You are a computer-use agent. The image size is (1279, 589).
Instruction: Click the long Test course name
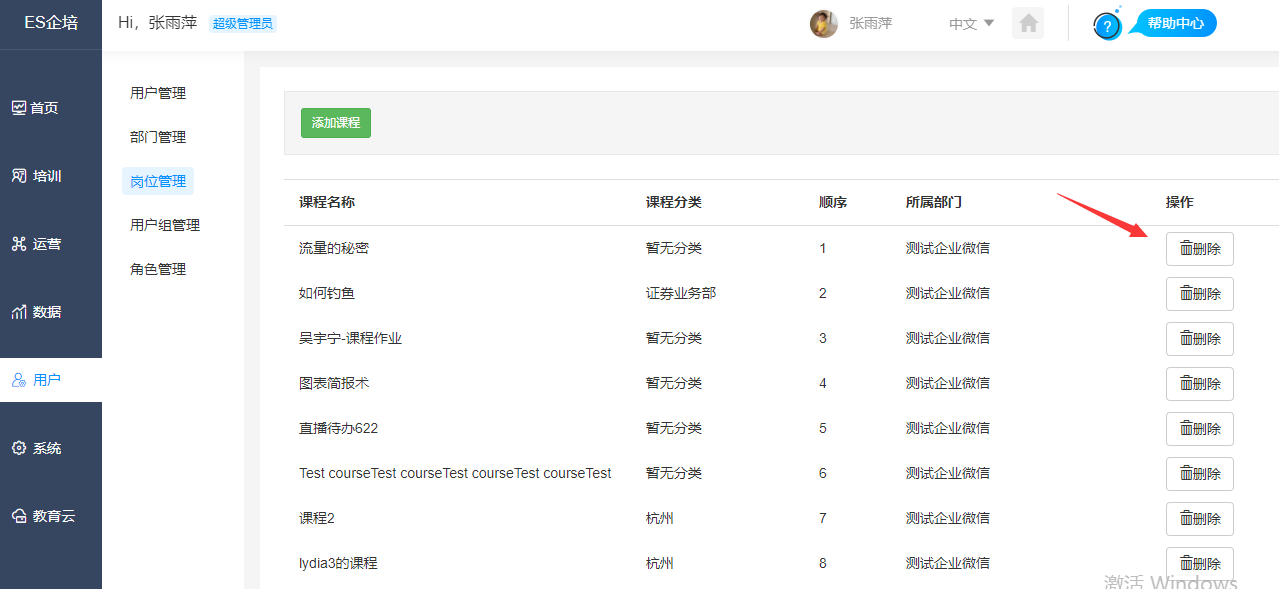(x=455, y=473)
